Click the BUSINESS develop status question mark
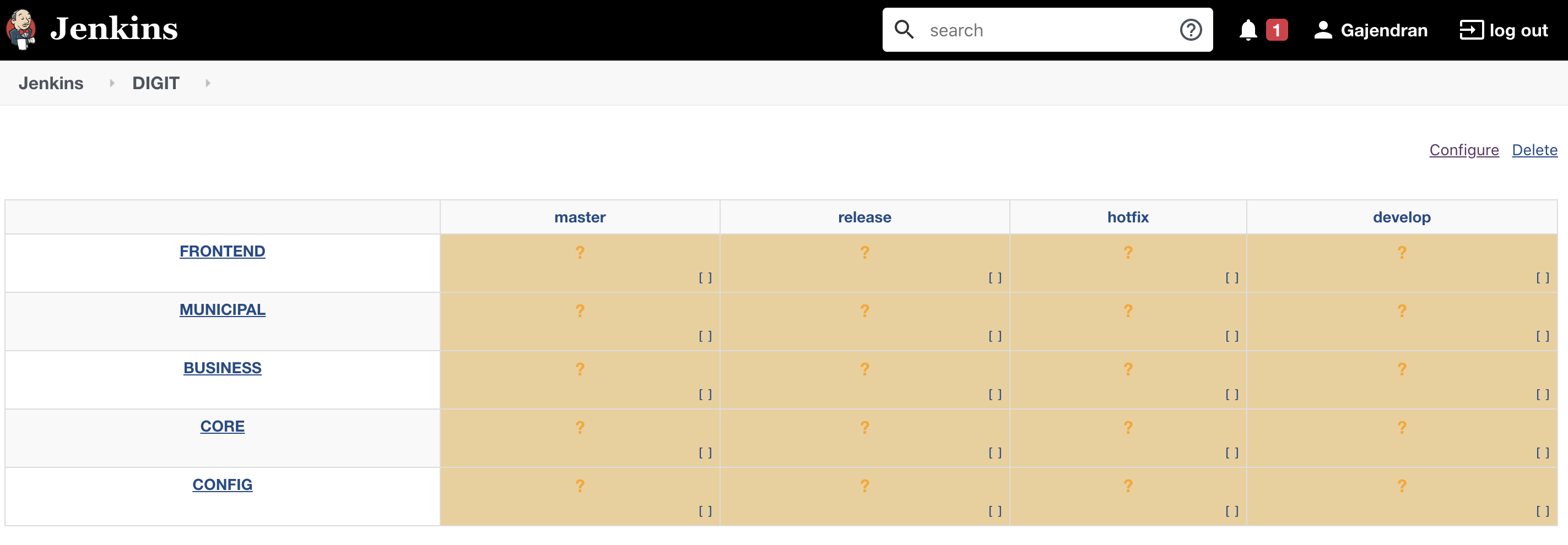The image size is (1568, 545). [1402, 369]
